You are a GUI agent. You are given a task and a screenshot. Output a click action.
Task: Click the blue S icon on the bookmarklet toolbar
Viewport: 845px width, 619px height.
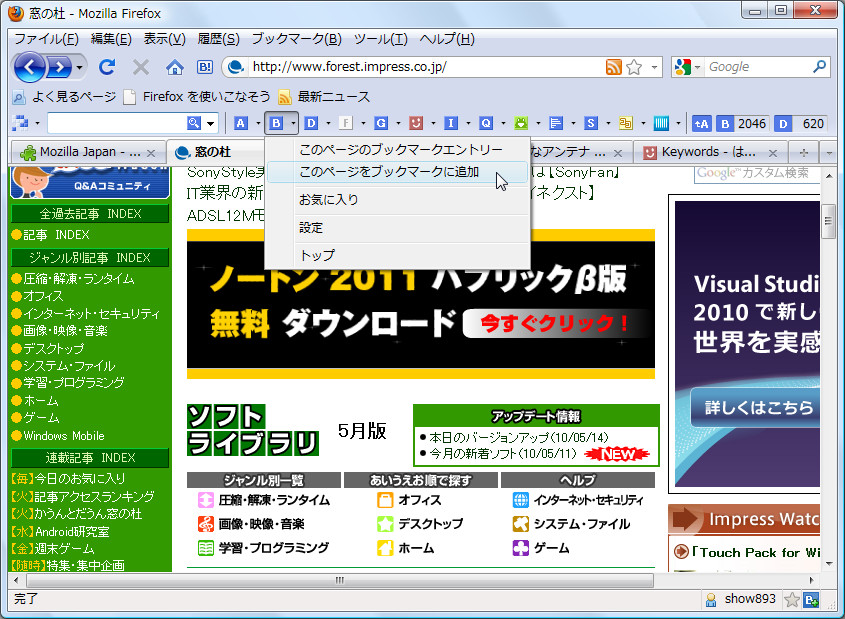click(x=590, y=124)
